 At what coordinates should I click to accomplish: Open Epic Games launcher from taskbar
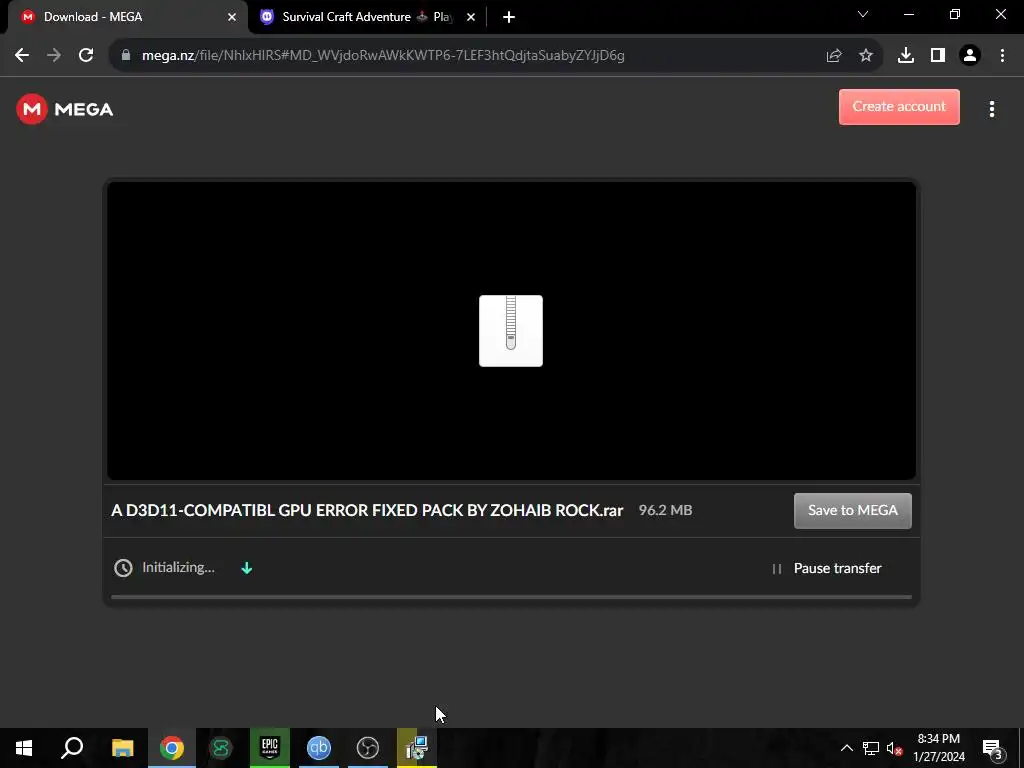pyautogui.click(x=270, y=748)
